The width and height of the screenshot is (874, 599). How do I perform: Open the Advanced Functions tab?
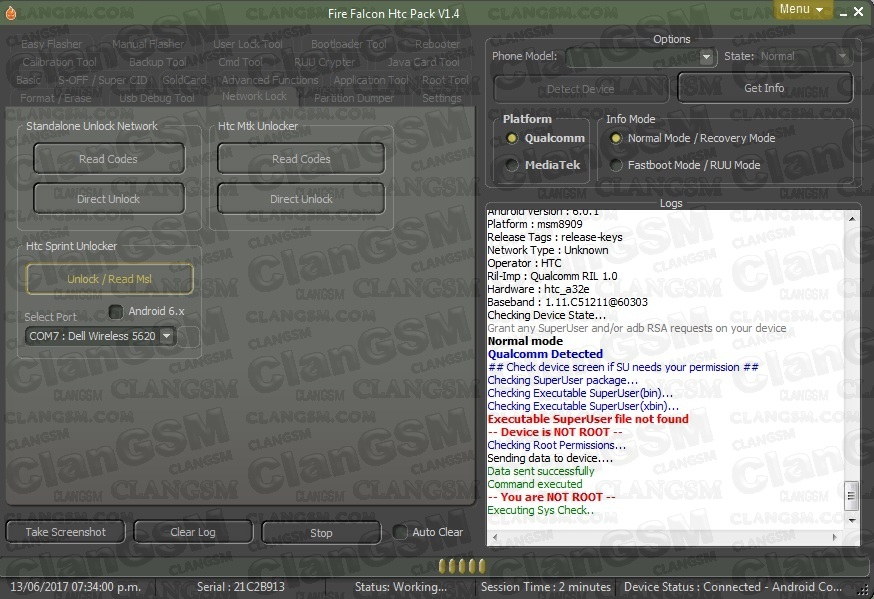coord(270,80)
